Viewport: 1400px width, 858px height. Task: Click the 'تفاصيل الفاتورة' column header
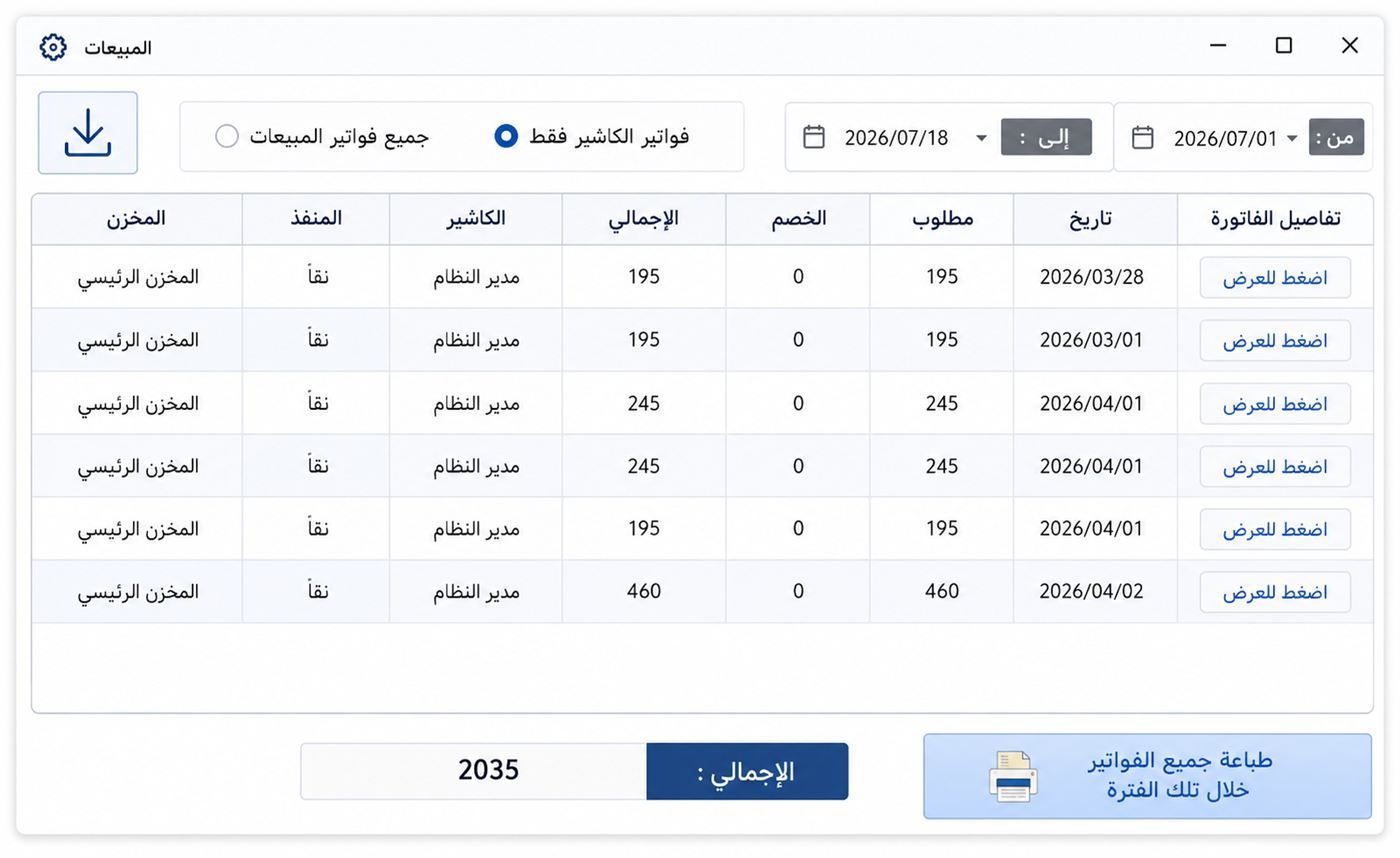pos(1275,219)
